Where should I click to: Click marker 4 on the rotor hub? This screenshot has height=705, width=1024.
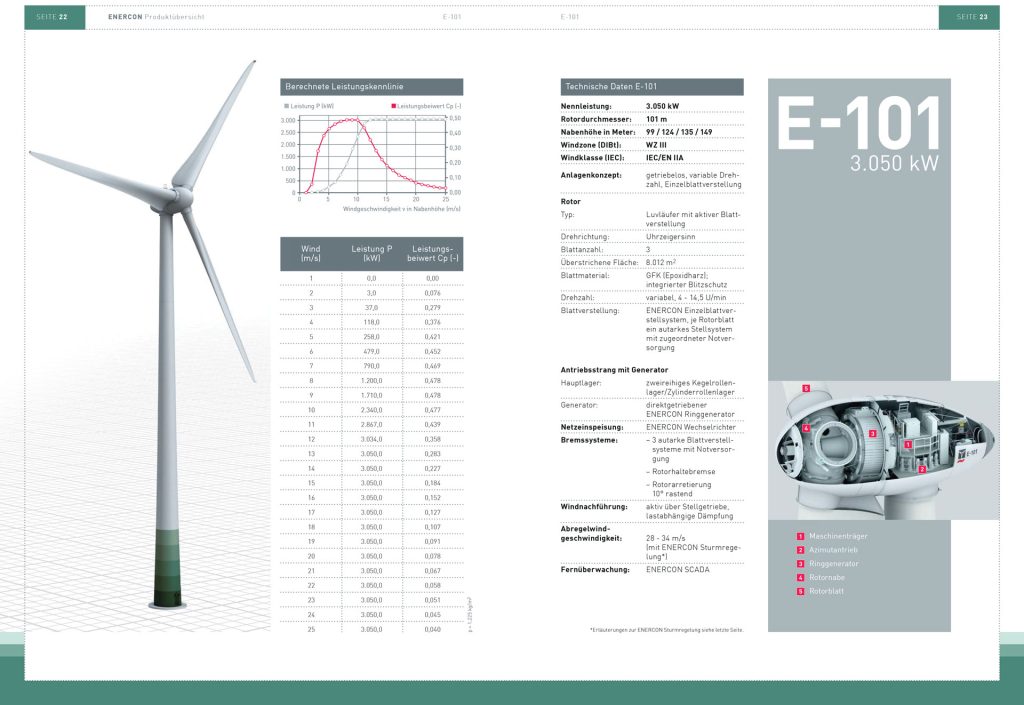806,429
